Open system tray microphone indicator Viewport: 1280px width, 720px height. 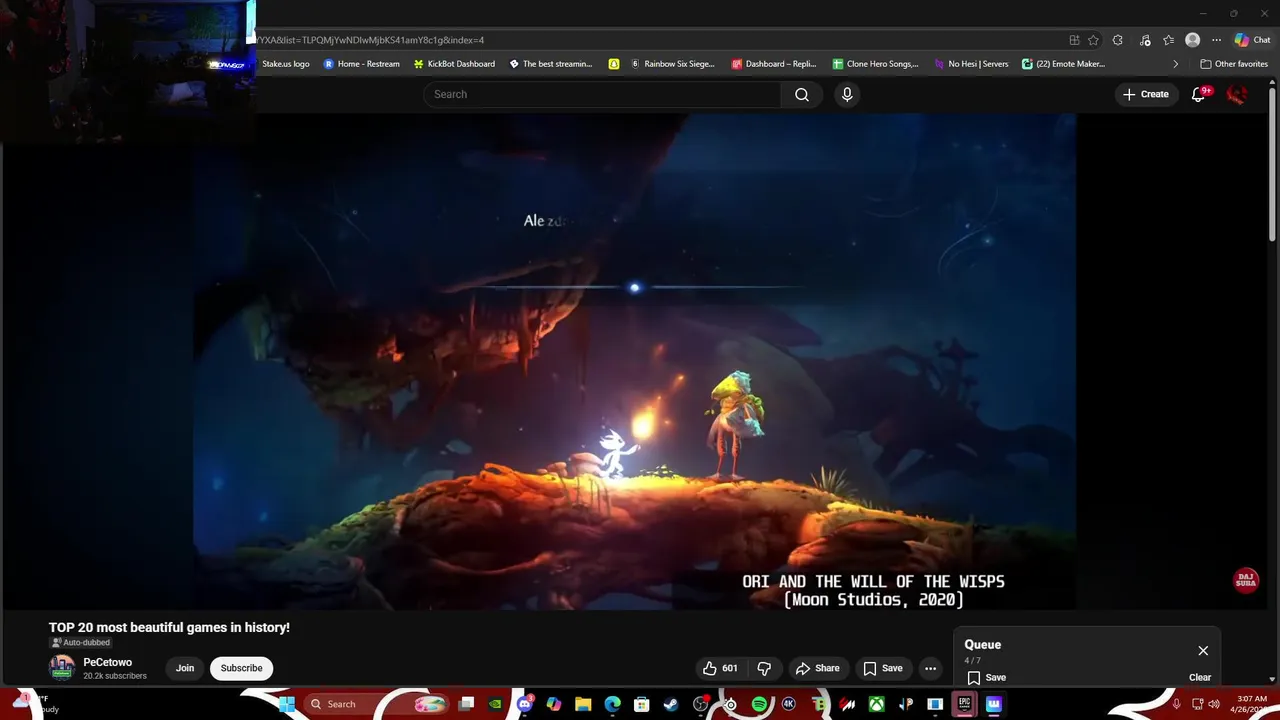(x=1177, y=704)
